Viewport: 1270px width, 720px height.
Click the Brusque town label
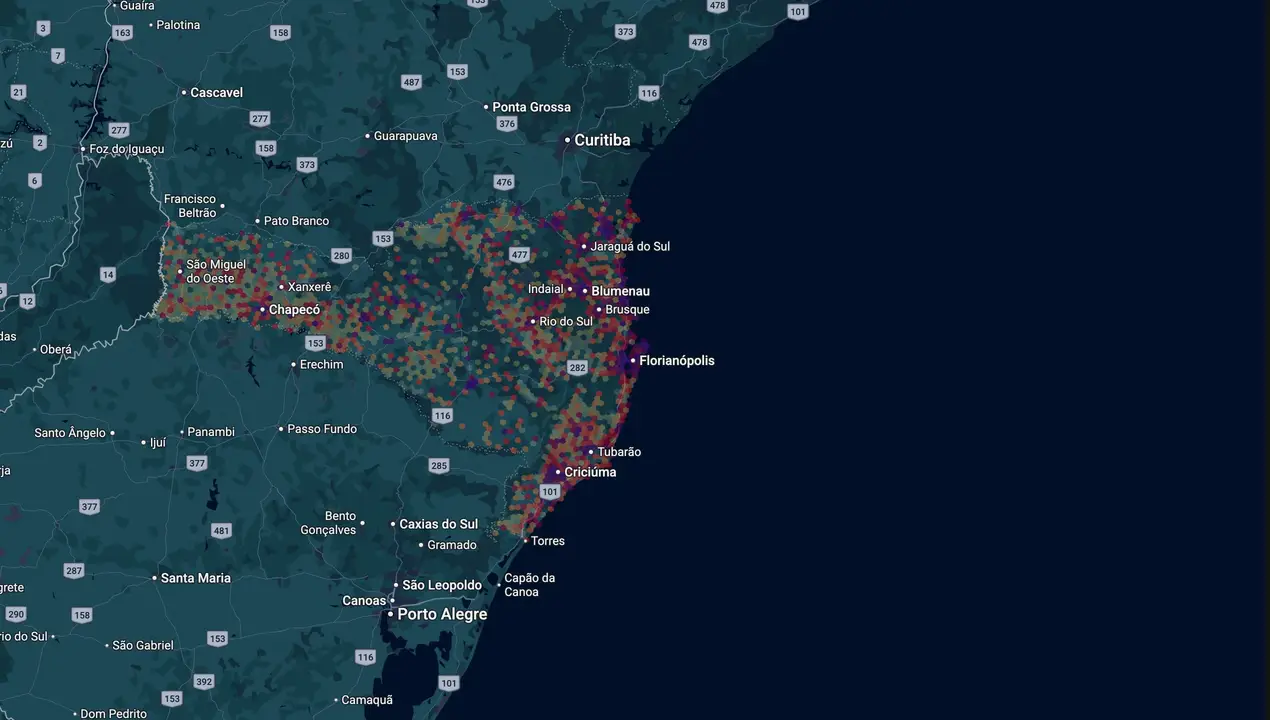tap(627, 310)
